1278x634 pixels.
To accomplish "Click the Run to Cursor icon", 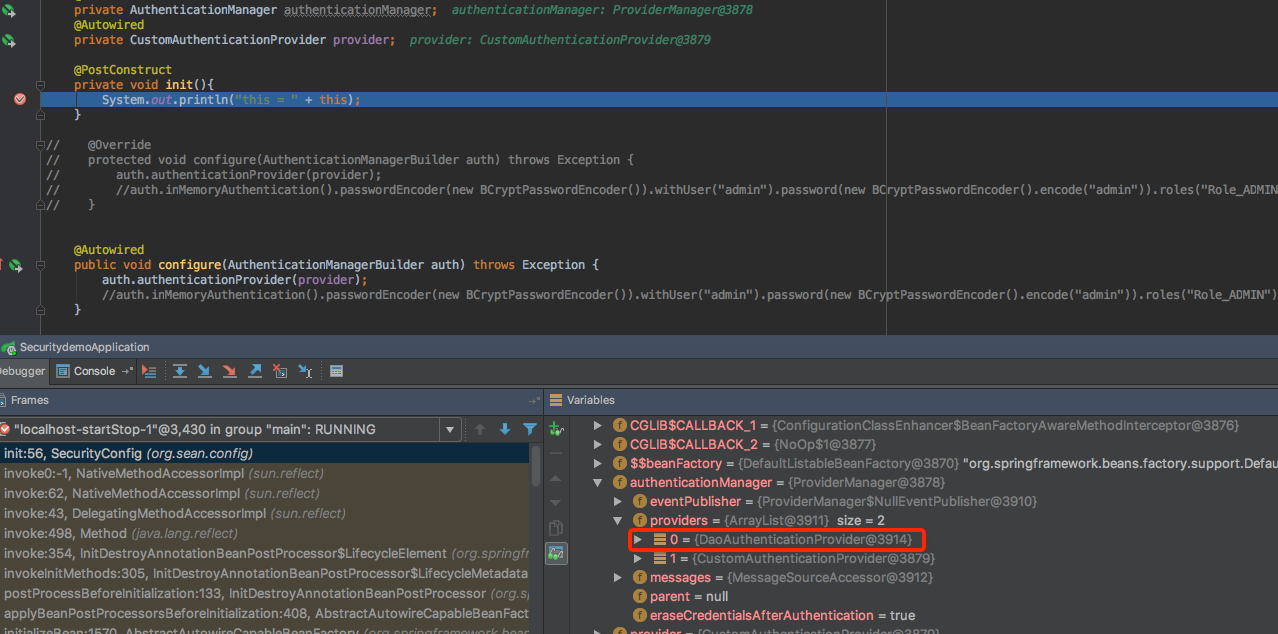I will (x=305, y=371).
